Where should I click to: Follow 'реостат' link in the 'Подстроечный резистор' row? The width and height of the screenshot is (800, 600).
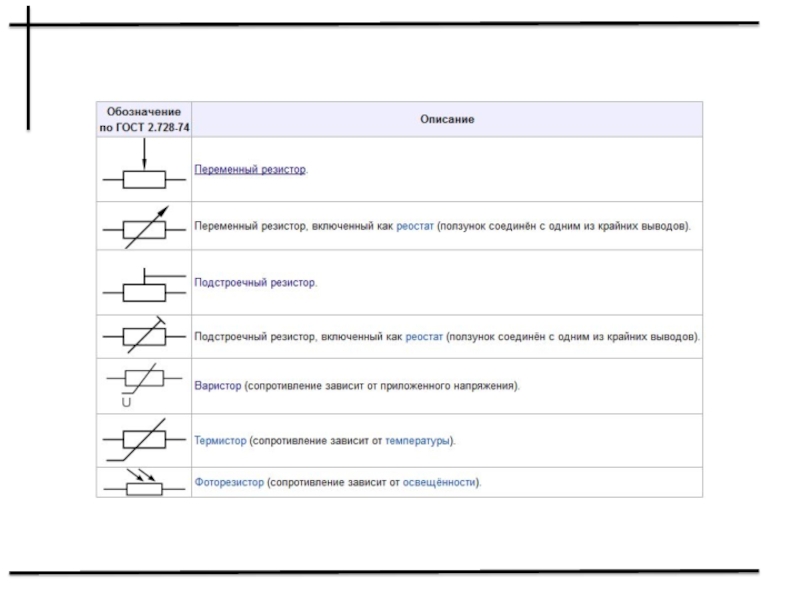(x=424, y=337)
